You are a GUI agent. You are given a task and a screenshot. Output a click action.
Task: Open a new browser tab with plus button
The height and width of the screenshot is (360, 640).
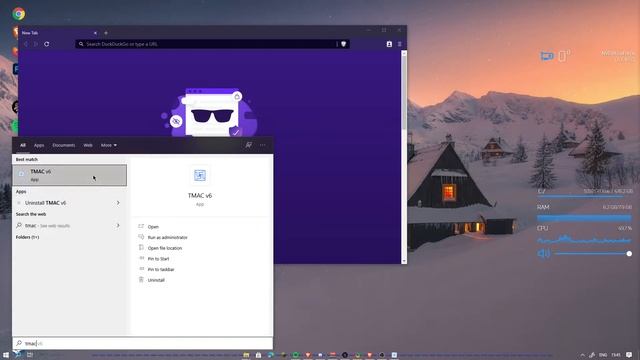(x=106, y=33)
